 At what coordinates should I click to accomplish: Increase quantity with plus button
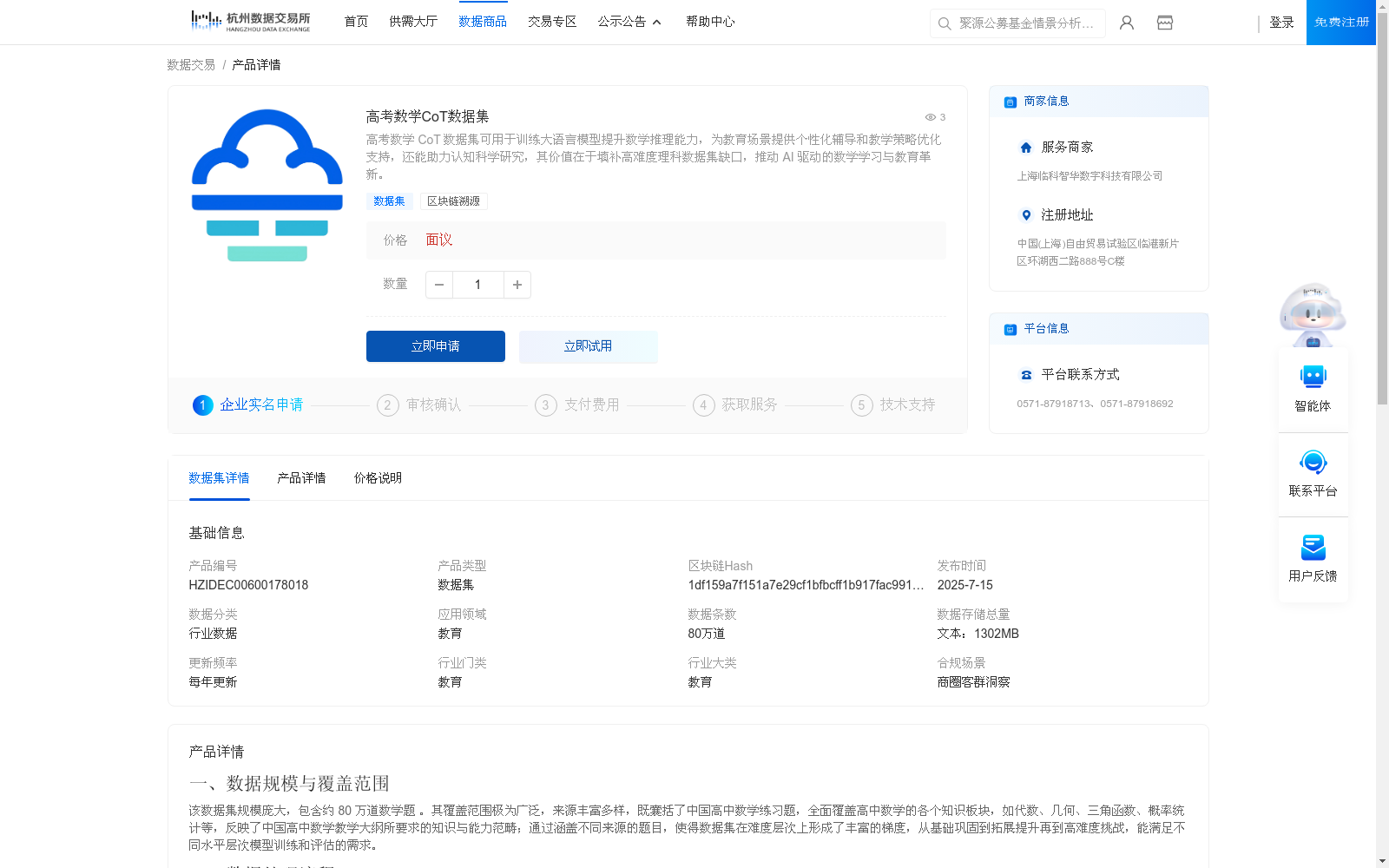pyautogui.click(x=517, y=285)
